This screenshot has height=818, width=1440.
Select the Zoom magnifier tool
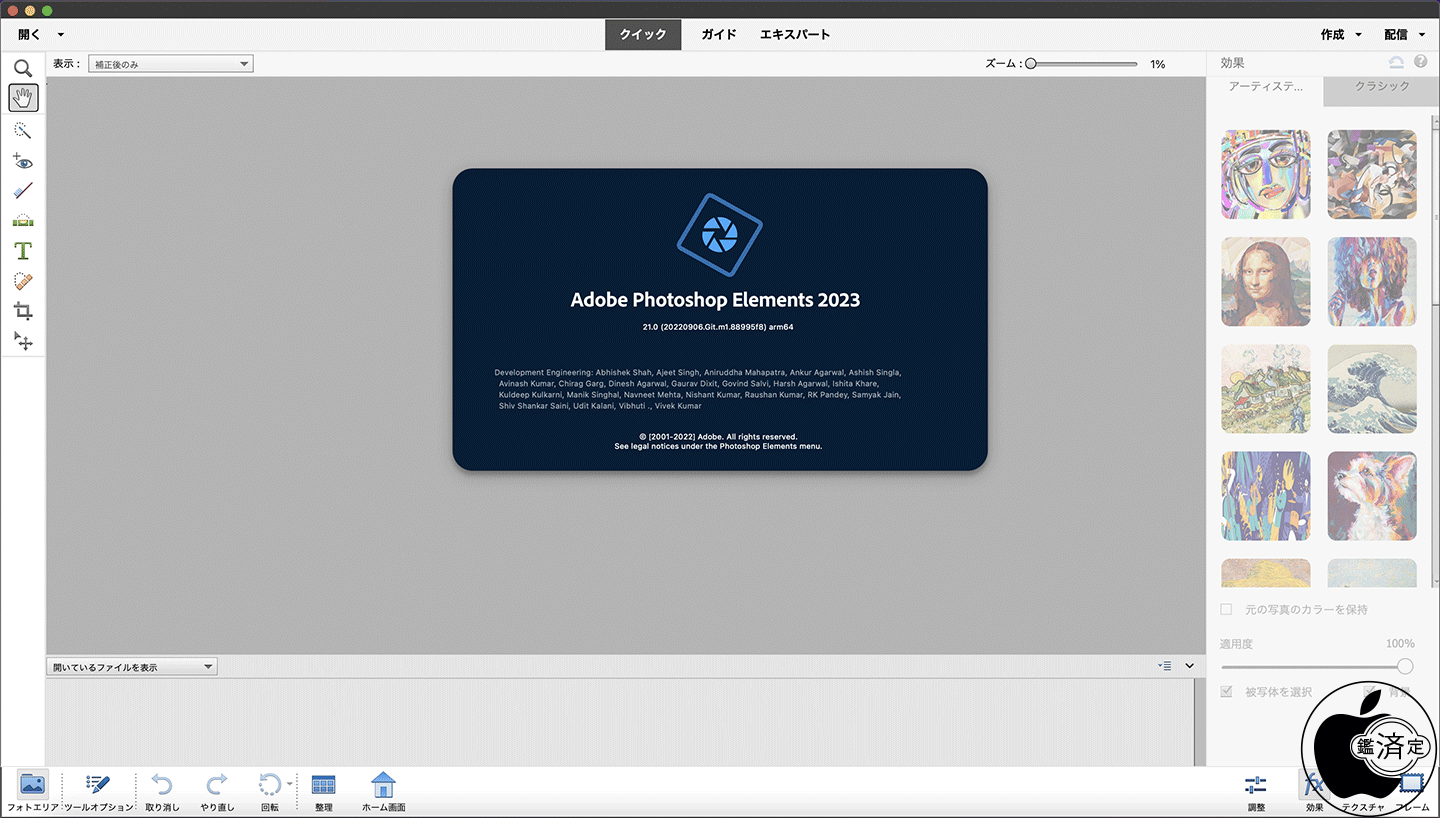23,68
